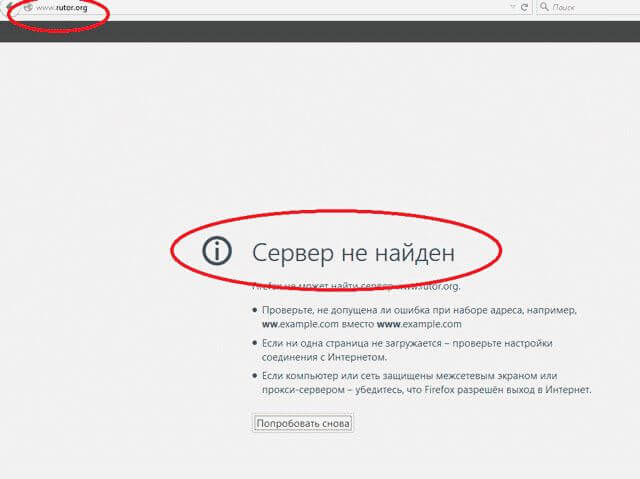The image size is (640, 479).
Task: Click the back arrow navigation button
Action: coord(8,7)
